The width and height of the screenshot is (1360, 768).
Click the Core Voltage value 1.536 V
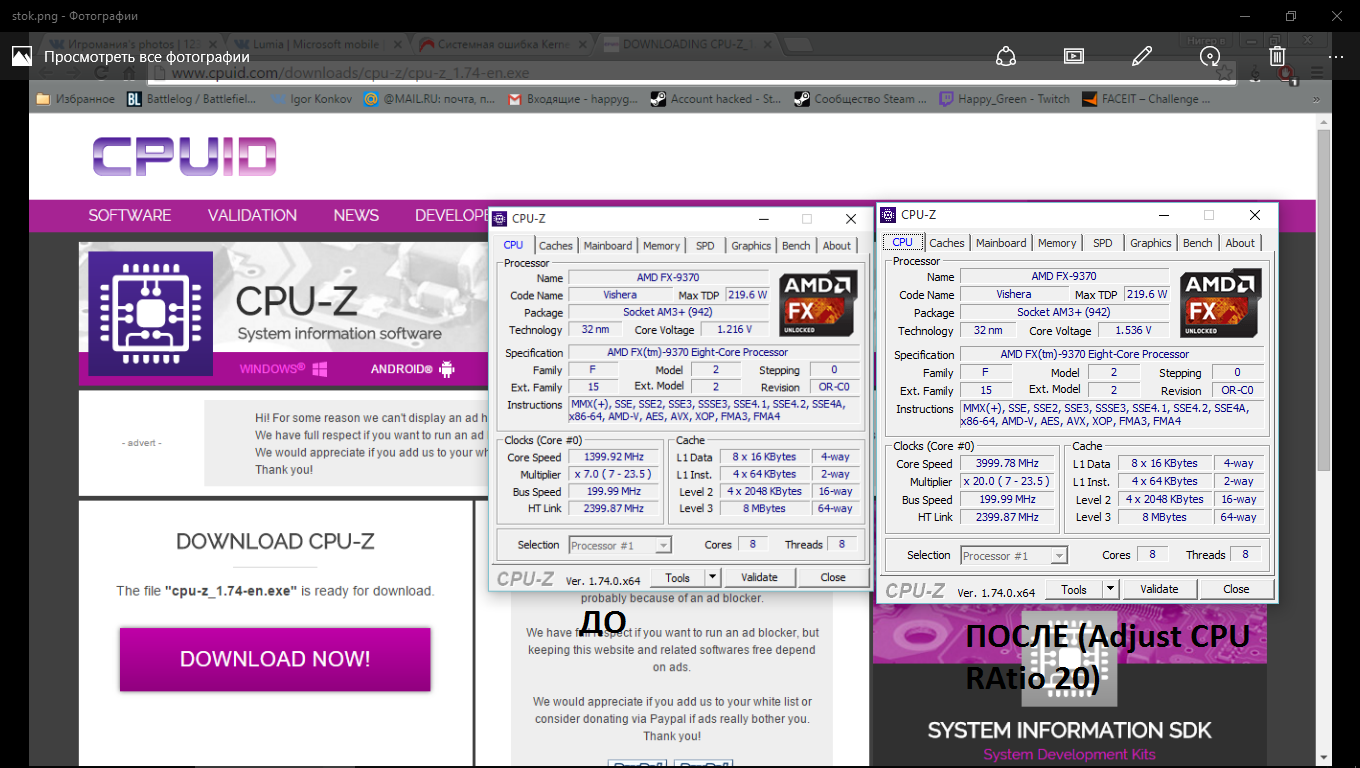tap(1133, 330)
